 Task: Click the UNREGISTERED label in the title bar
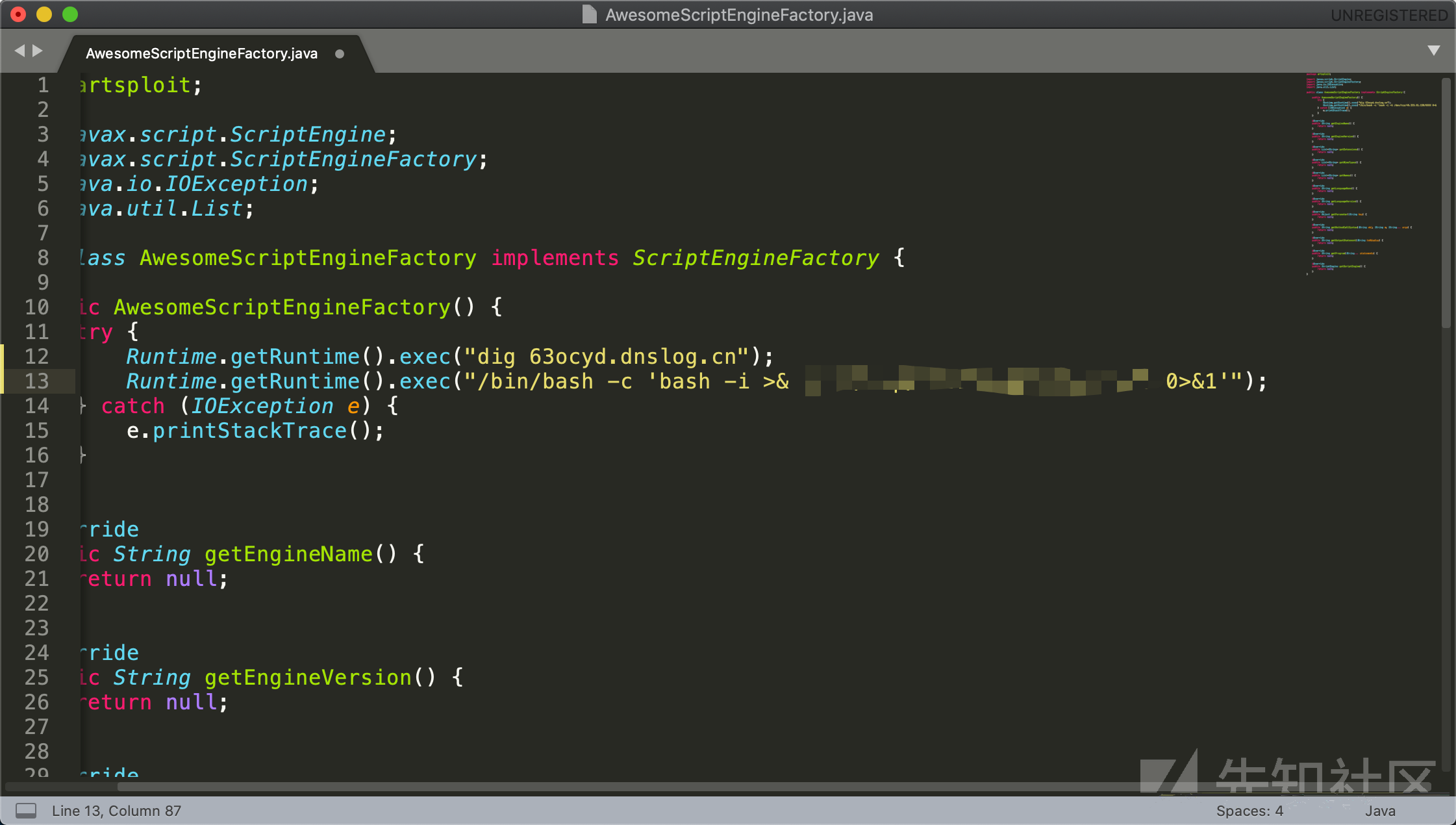pyautogui.click(x=1389, y=15)
